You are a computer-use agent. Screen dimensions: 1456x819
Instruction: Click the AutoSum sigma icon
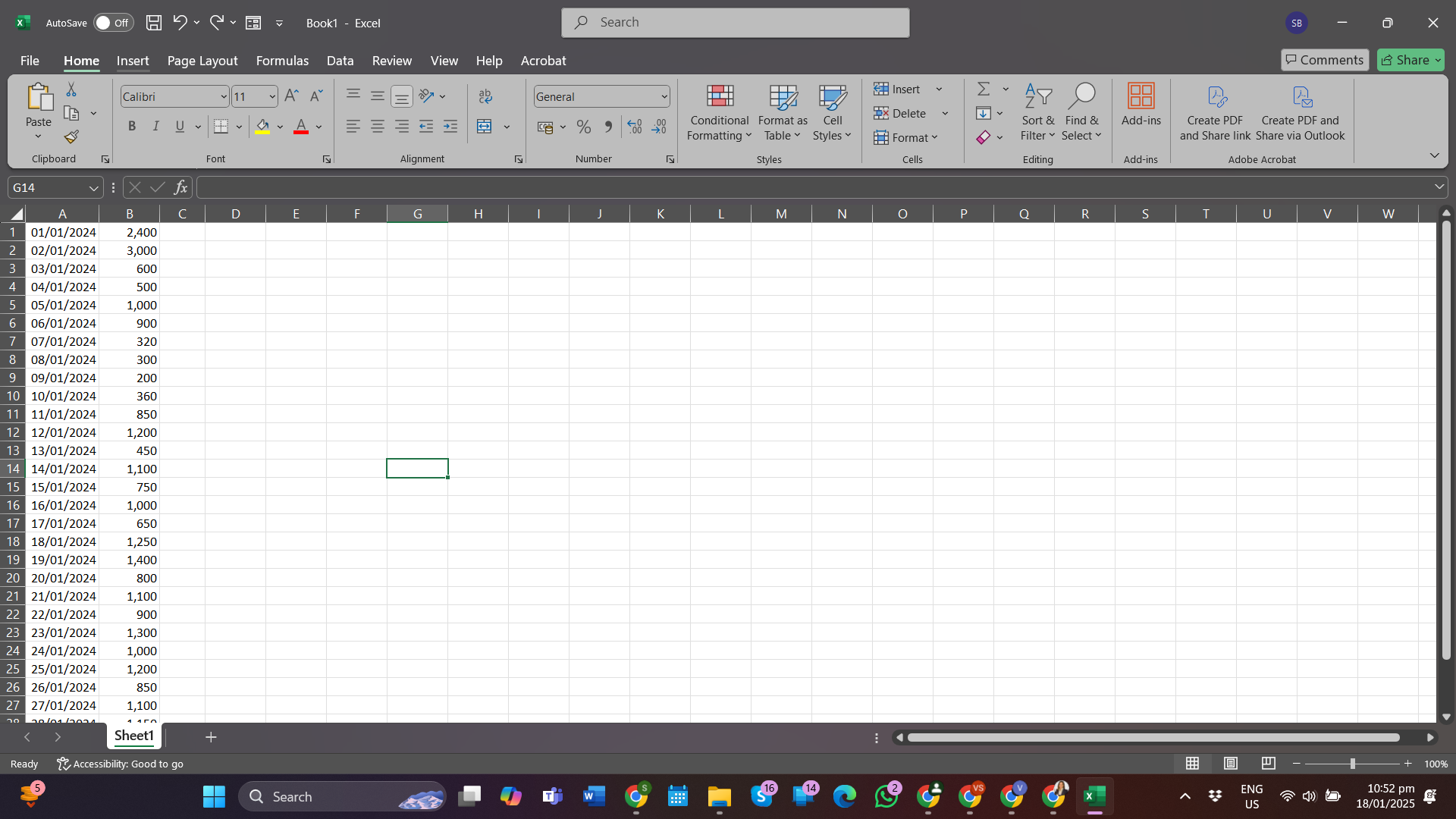coord(984,89)
